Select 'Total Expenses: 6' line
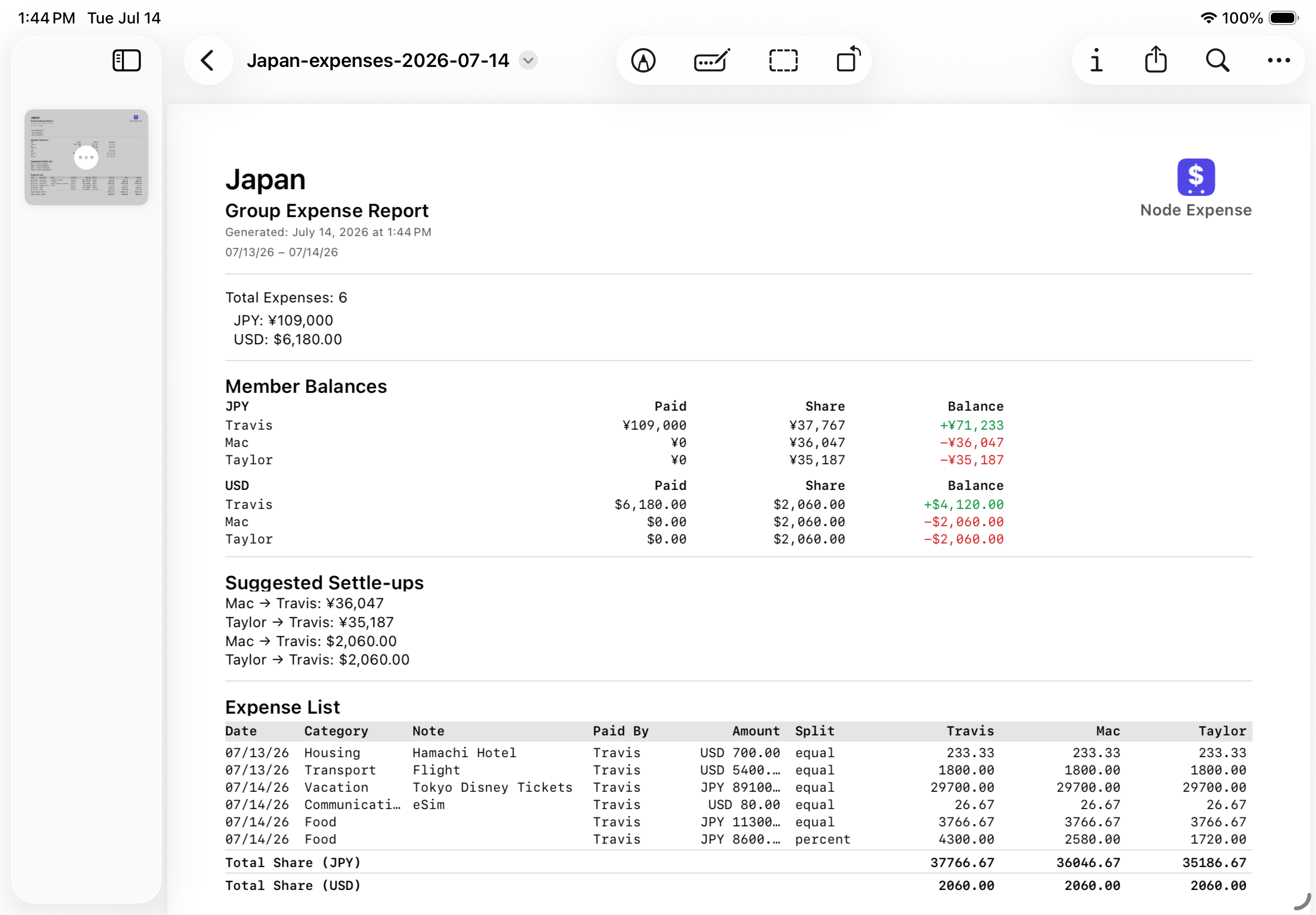1316x915 pixels. pyautogui.click(x=286, y=297)
